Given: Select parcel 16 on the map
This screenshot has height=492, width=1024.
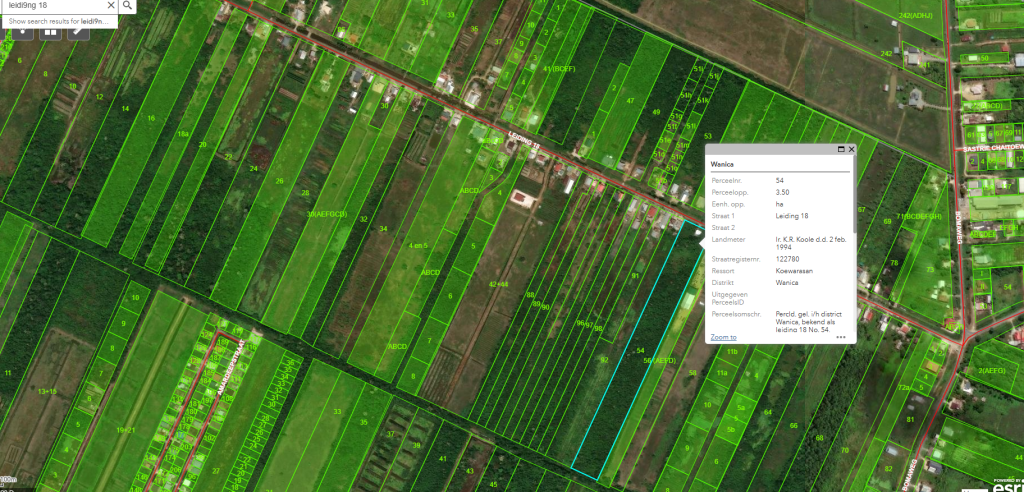Looking at the screenshot, I should (x=151, y=118).
